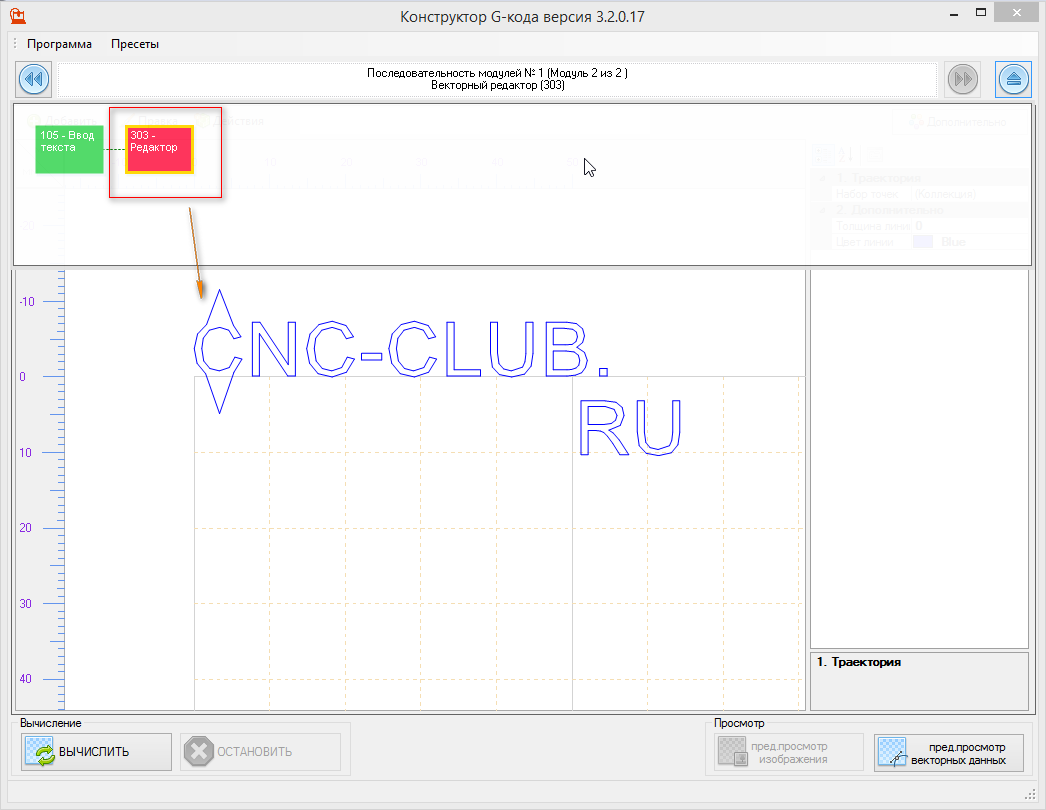Click the blue eject arrow button
The image size is (1046, 810).
1013,79
